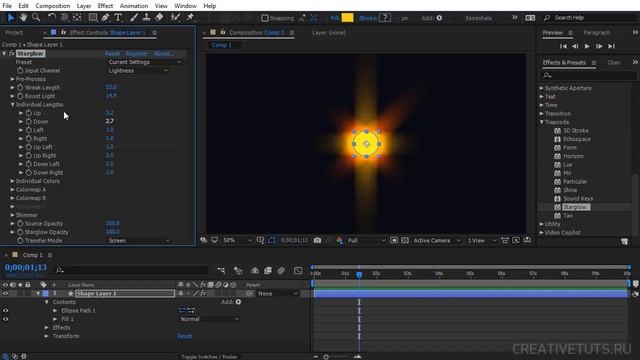The image size is (640, 360).
Task: Click the Stroke color swatch
Action: (x=385, y=18)
